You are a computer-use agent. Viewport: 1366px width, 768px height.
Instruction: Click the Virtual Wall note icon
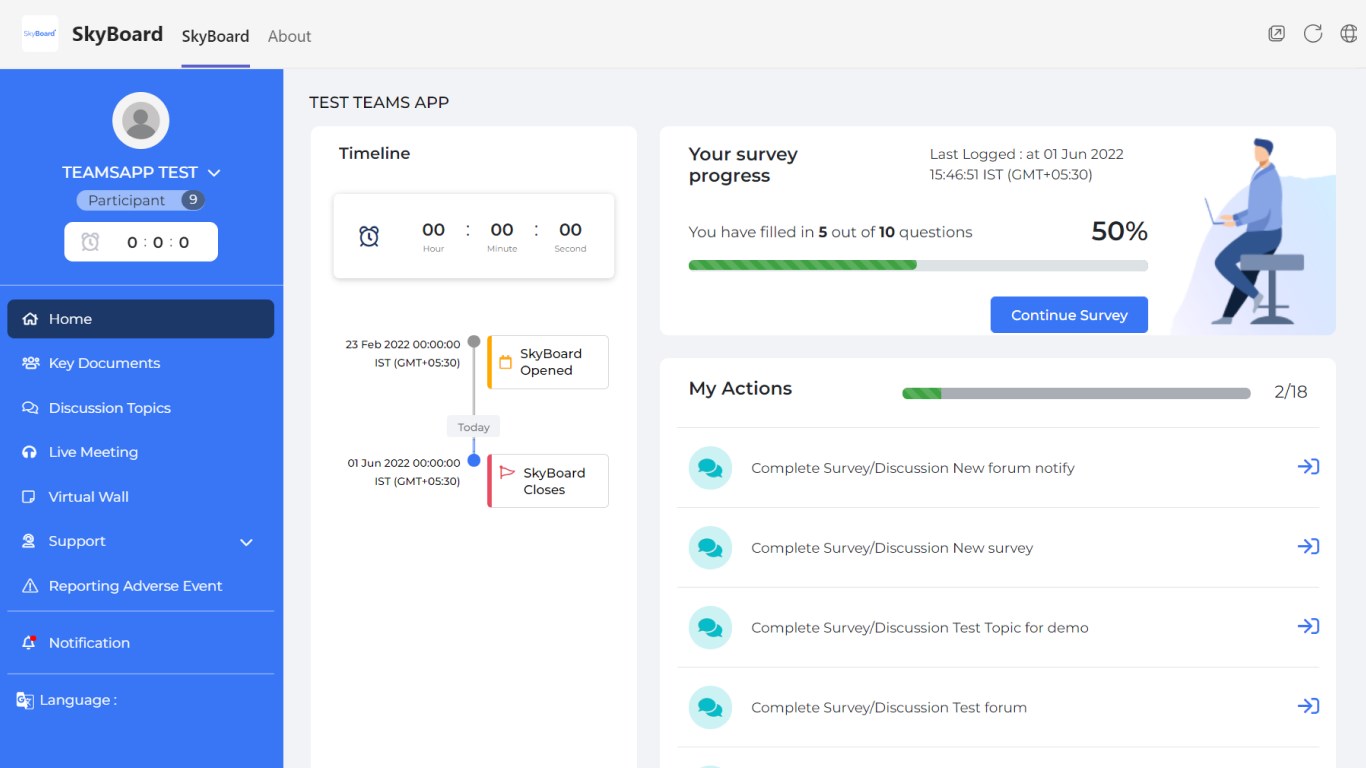(x=29, y=497)
